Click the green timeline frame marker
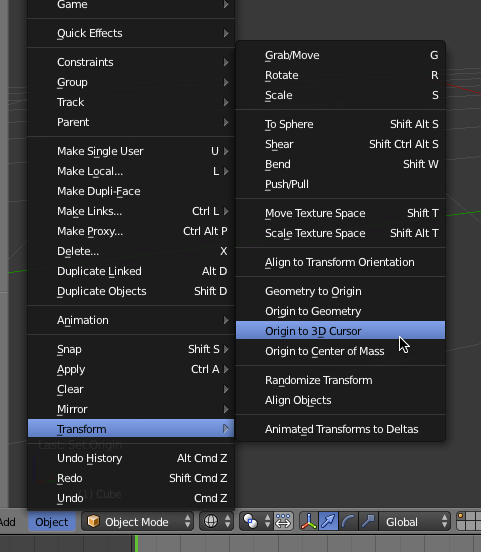This screenshot has height=552, width=481. tap(137, 544)
